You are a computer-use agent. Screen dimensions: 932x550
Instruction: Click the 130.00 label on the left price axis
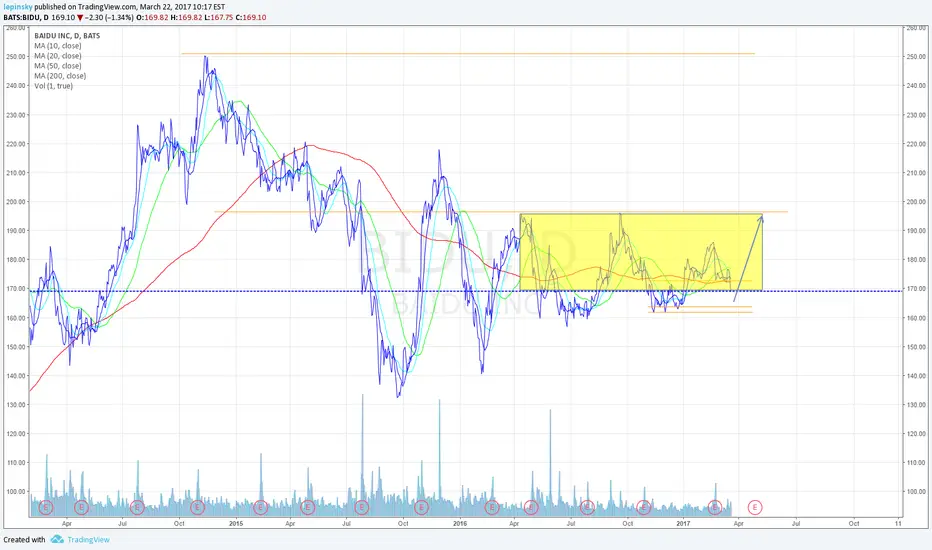(x=16, y=405)
